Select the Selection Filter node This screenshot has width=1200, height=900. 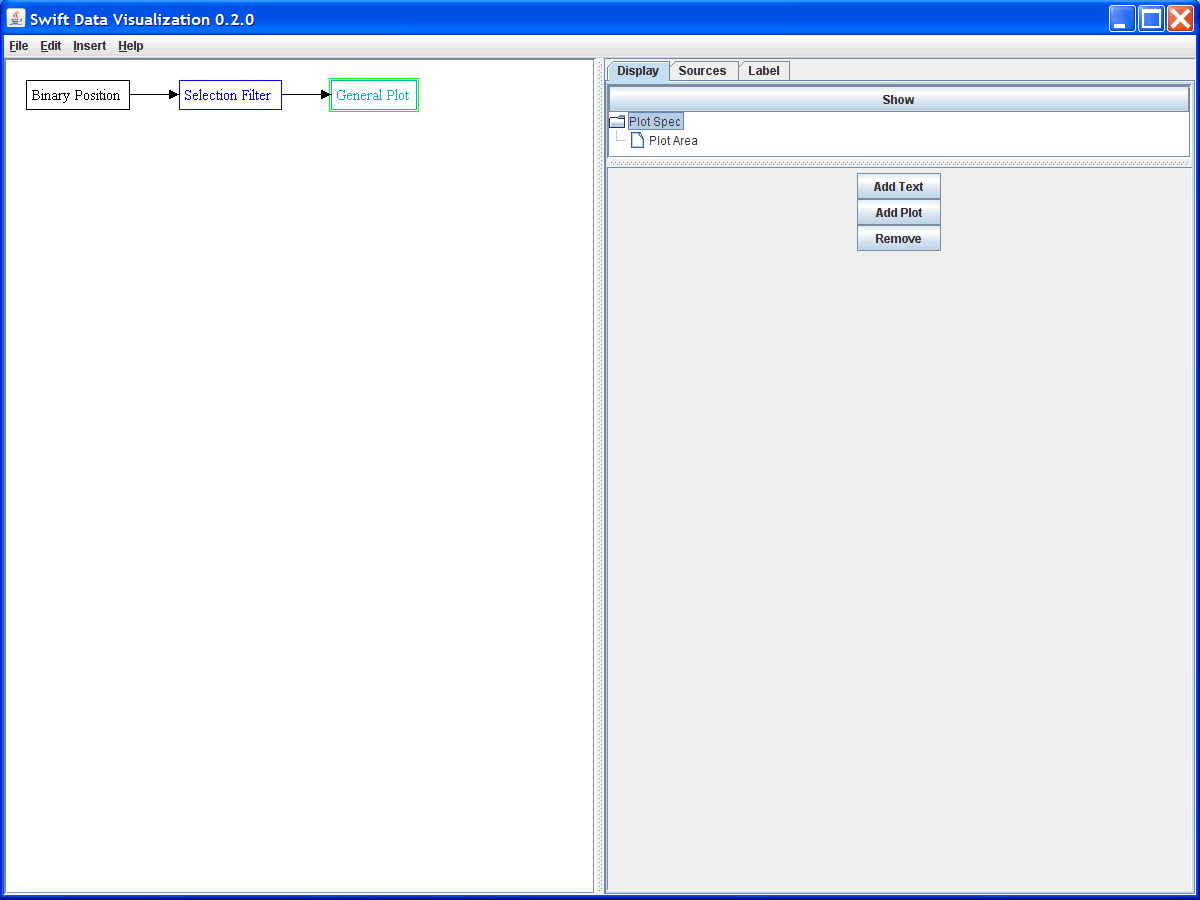pos(230,95)
